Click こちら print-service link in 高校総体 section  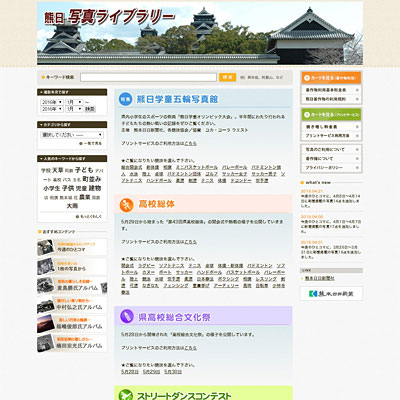coord(190,242)
